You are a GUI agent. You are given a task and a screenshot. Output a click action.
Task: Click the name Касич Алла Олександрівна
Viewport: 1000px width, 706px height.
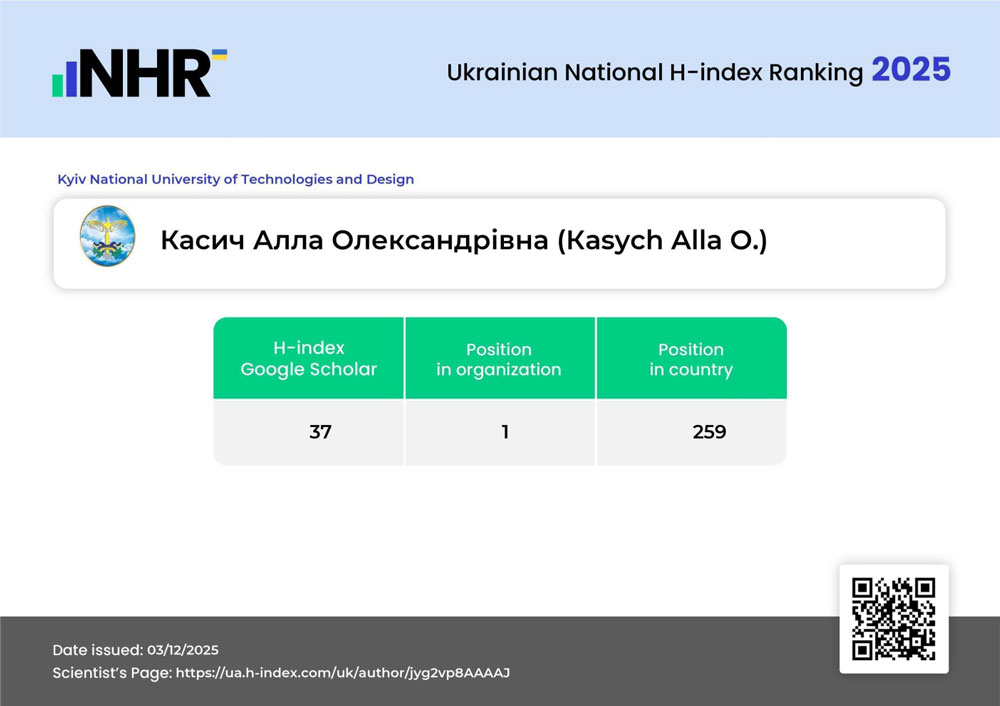[x=353, y=242]
